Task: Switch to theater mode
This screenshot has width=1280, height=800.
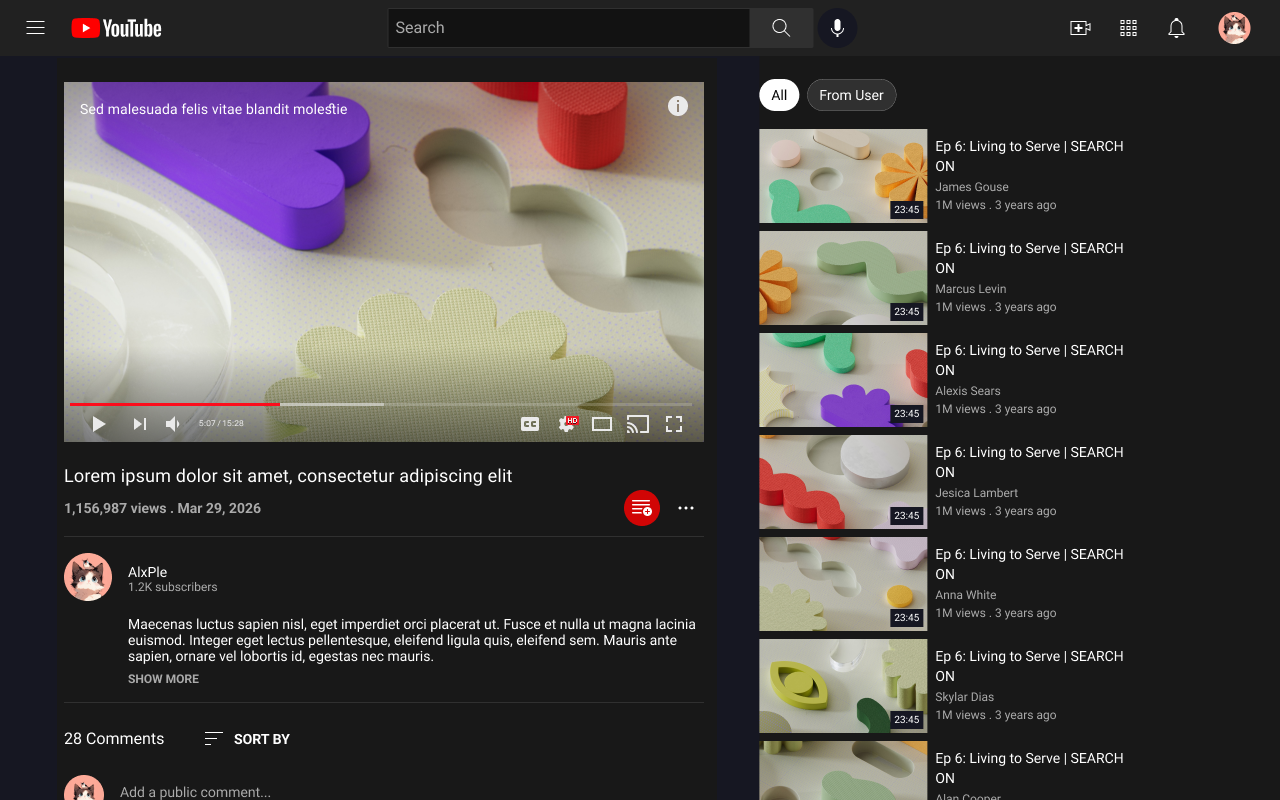Action: [x=602, y=424]
